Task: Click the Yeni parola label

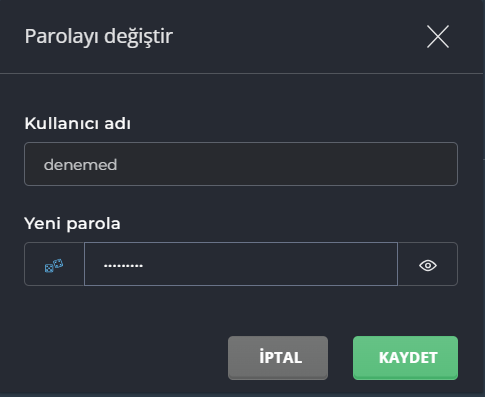Action: [72, 223]
